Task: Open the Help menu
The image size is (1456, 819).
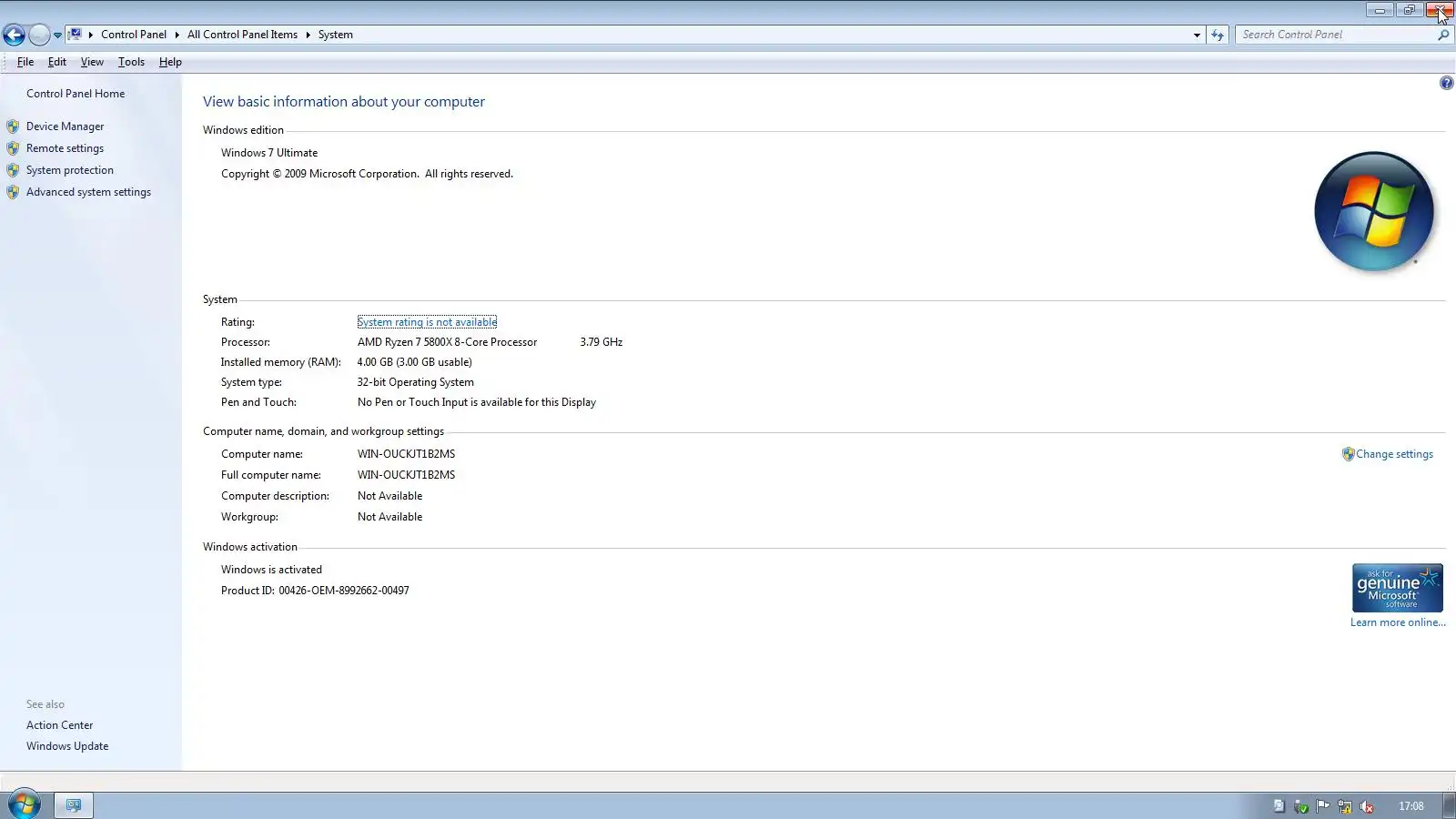Action: pos(170,62)
